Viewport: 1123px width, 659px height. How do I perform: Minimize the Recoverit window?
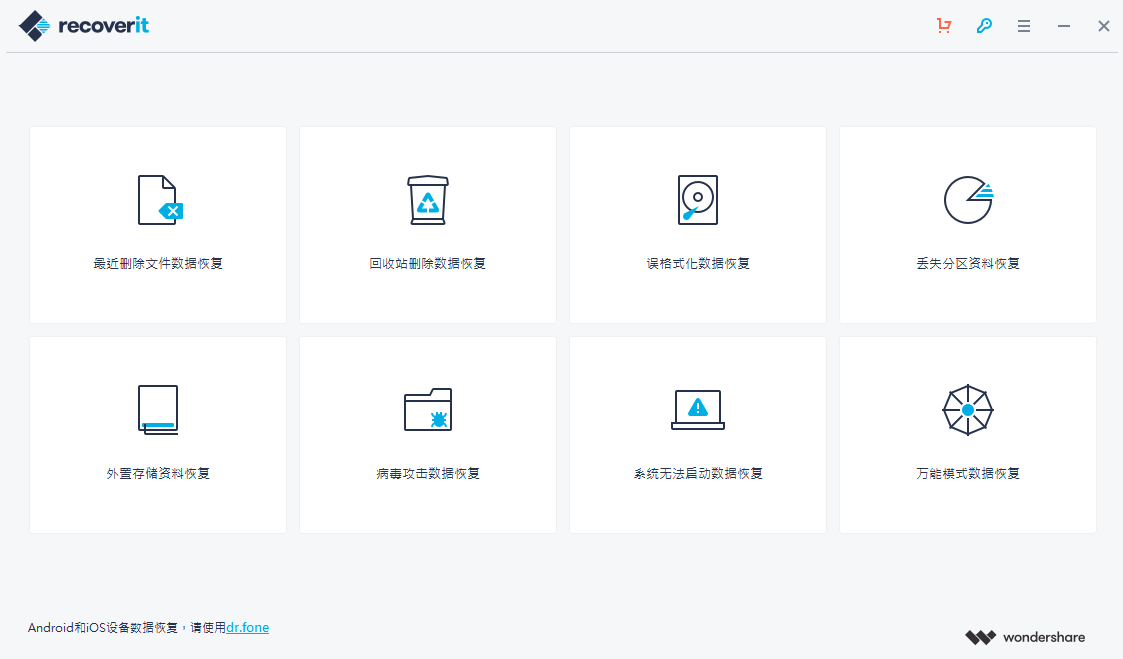(1064, 26)
